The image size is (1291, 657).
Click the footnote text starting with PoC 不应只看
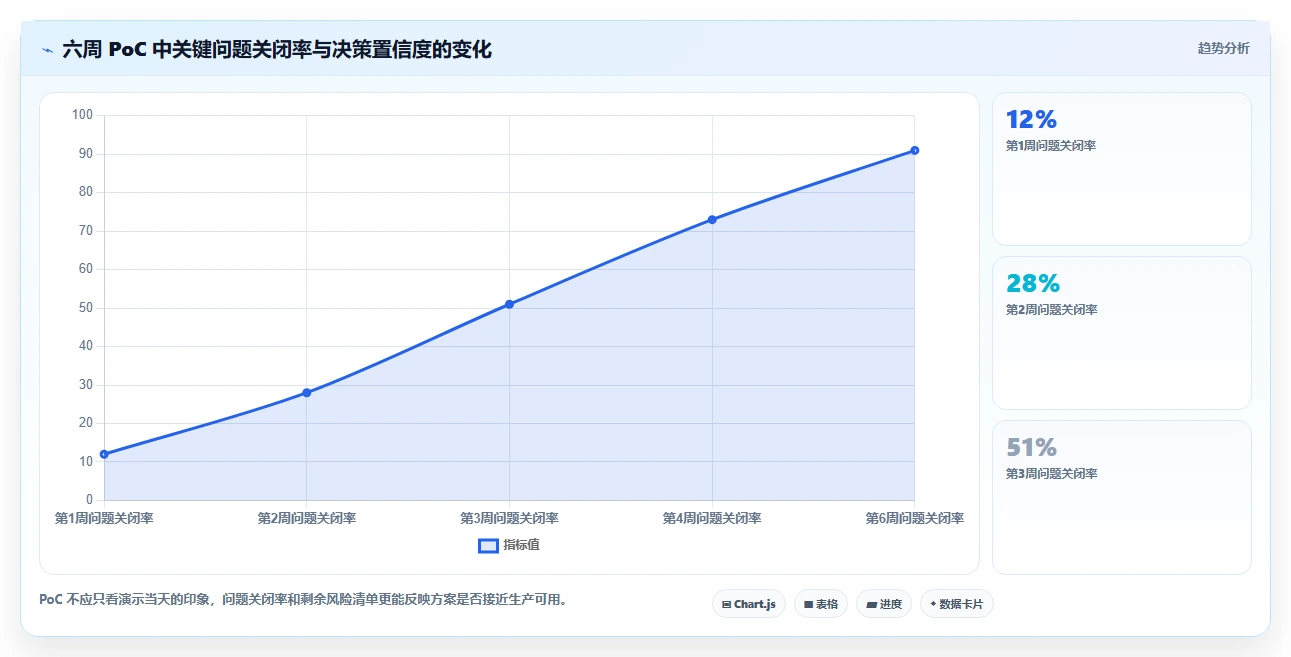(x=303, y=600)
